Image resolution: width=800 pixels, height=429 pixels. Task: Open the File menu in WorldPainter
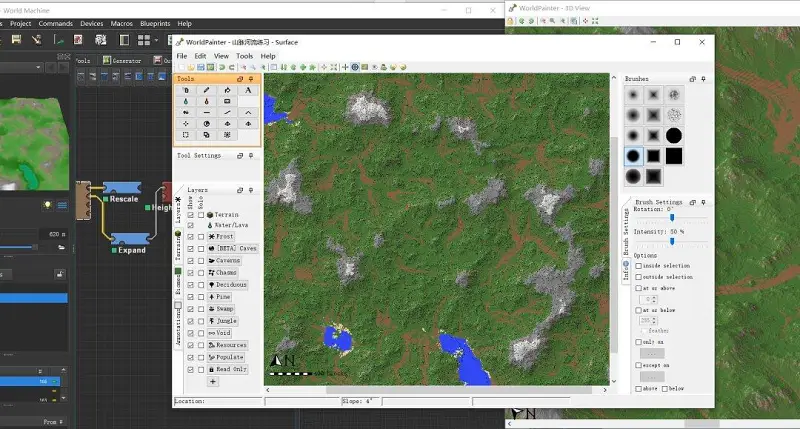(182, 56)
